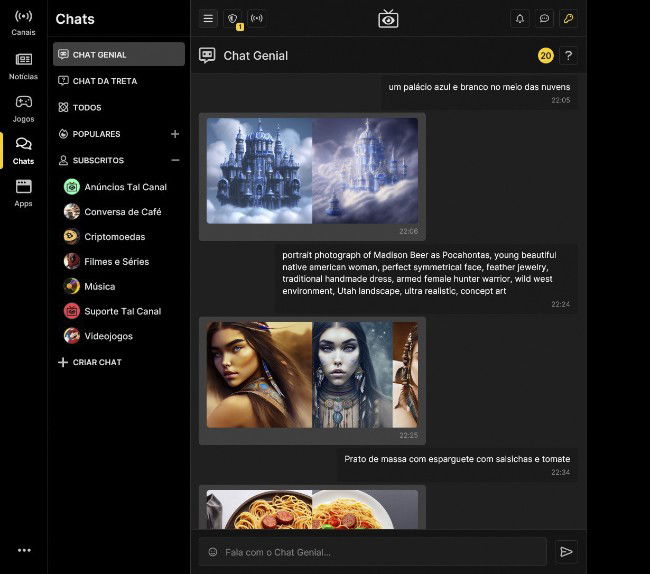
Task: Open the notifications bell
Action: pyautogui.click(x=520, y=18)
